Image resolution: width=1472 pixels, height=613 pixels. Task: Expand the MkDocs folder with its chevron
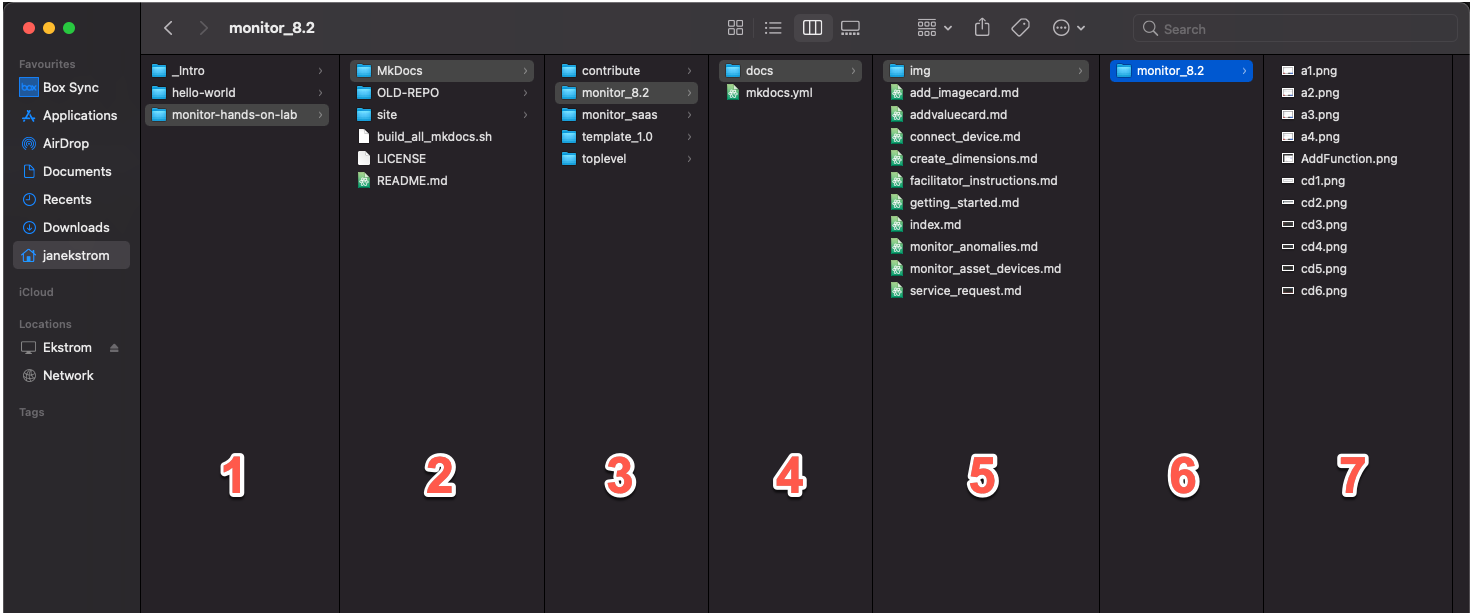(x=527, y=70)
